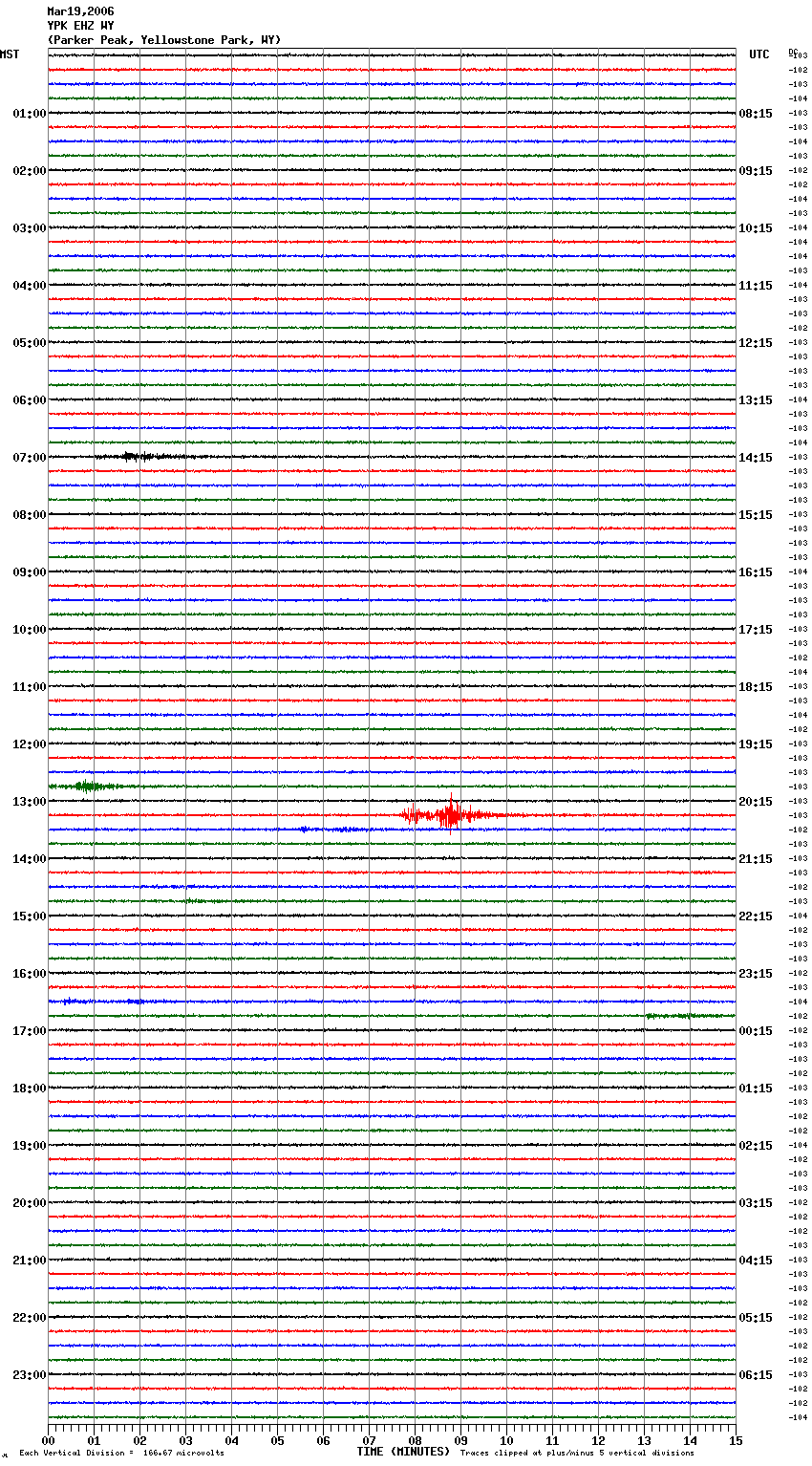Click the large red seismic event burst
Image resolution: width=812 pixels, height=1466 pixels.
(x=451, y=815)
